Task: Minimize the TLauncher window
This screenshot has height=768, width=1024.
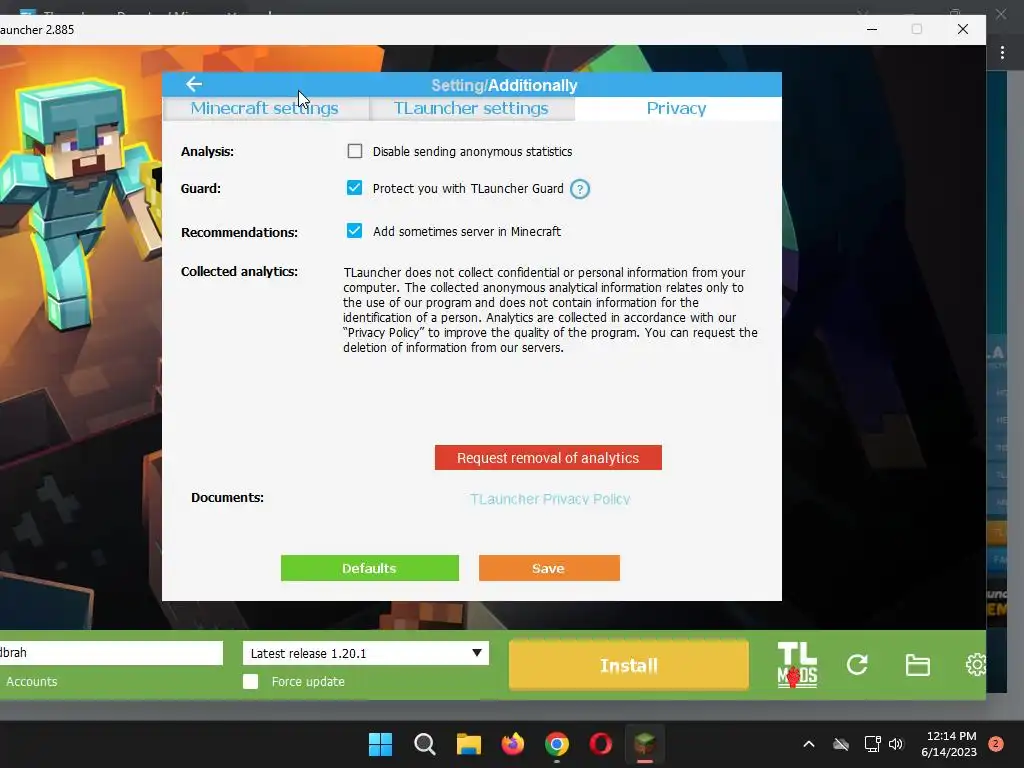Action: coord(872,29)
